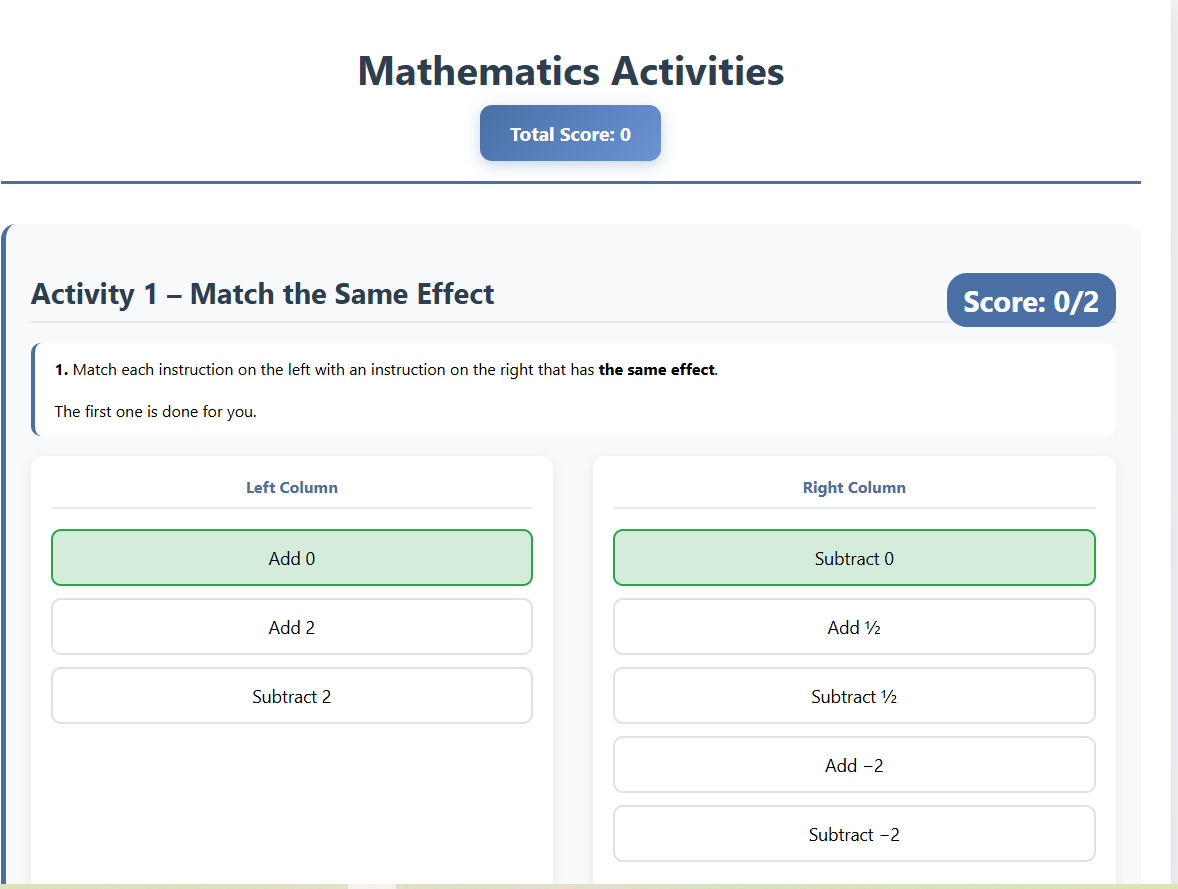Click the horizontal scrollbar at page bottom
The width and height of the screenshot is (1178, 889).
pos(372,885)
